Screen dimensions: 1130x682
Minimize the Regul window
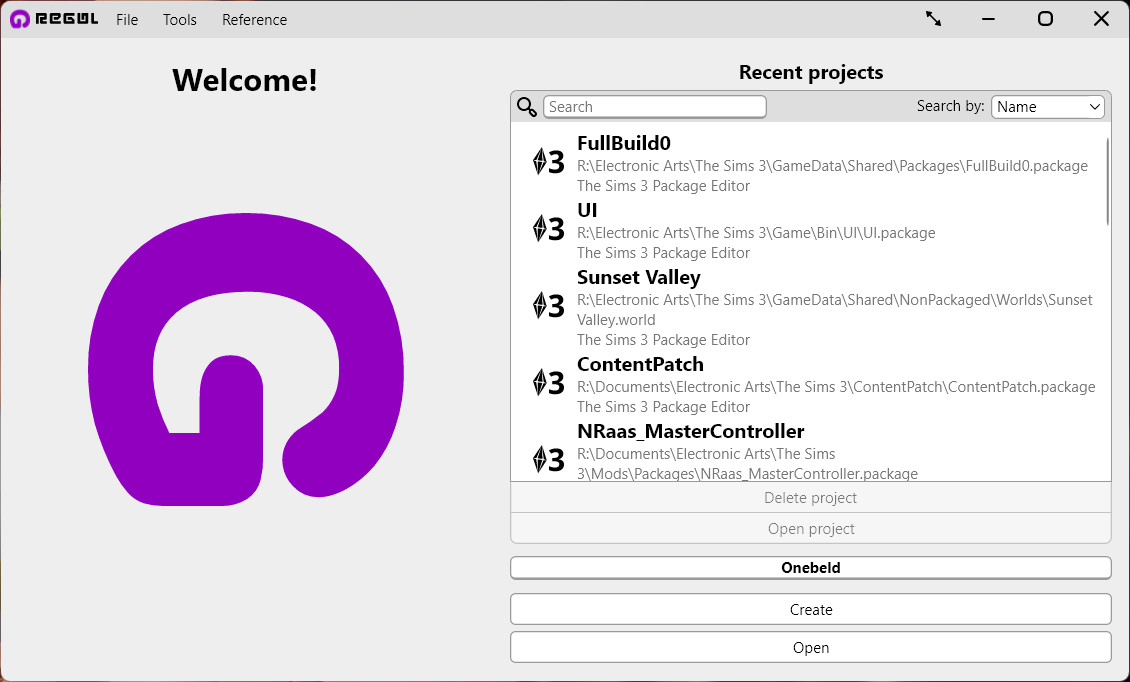tap(988, 19)
